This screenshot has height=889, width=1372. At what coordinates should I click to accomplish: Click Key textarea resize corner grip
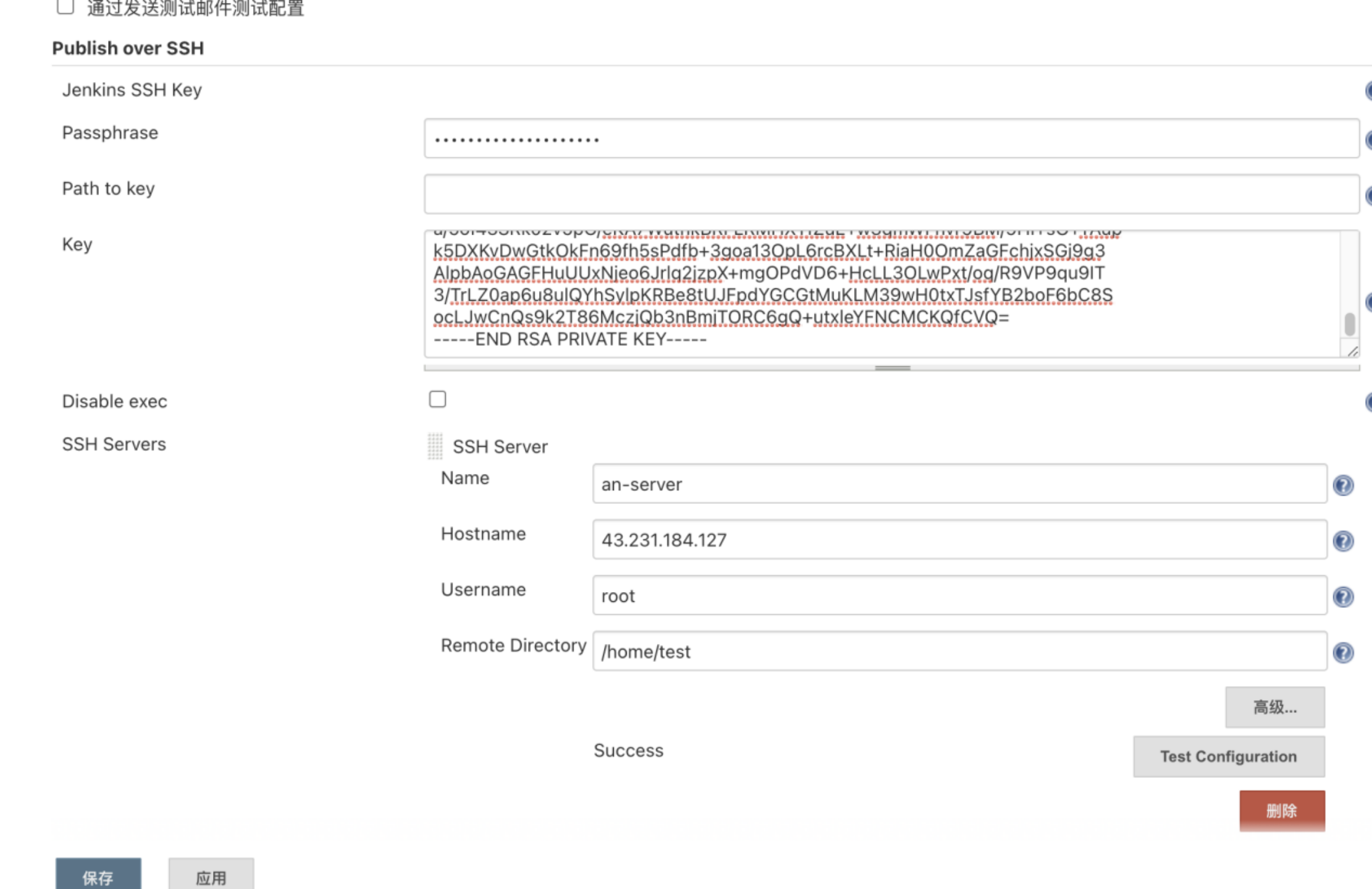1352,351
